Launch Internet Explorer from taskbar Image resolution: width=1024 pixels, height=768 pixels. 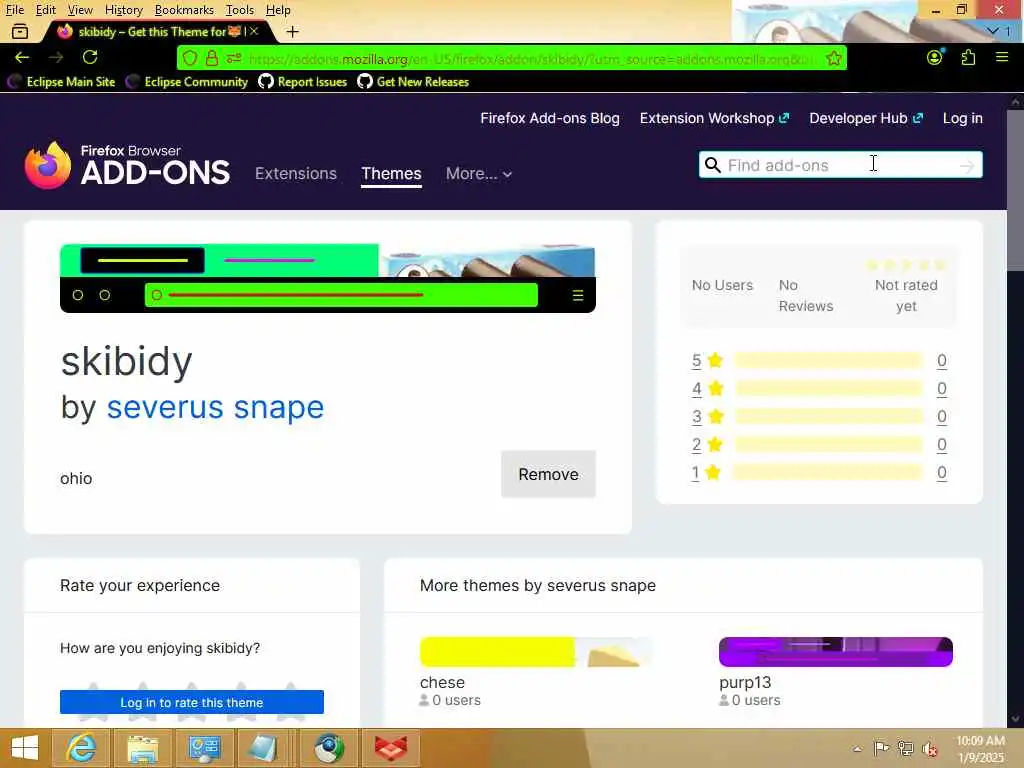81,748
